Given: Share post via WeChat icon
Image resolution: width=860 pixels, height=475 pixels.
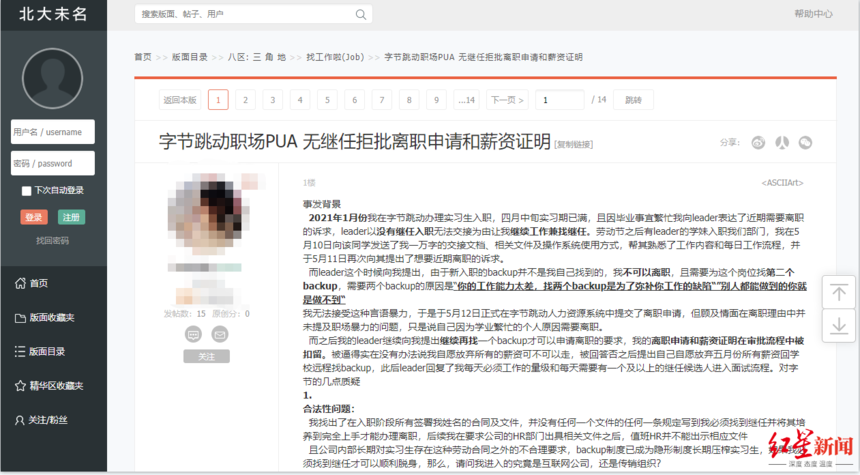Looking at the screenshot, I should [805, 143].
